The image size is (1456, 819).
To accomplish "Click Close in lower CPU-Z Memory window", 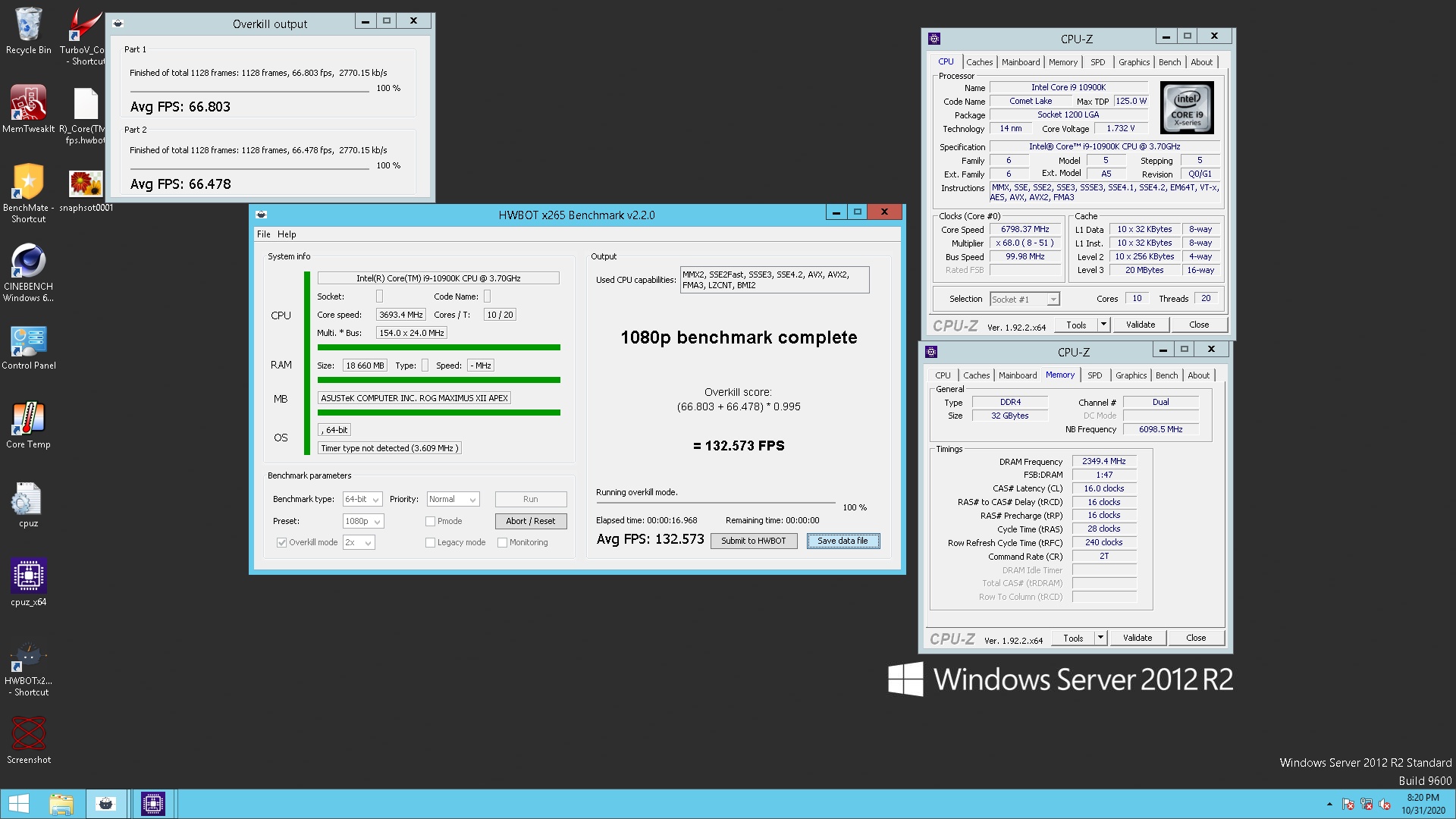I will coord(1196,638).
